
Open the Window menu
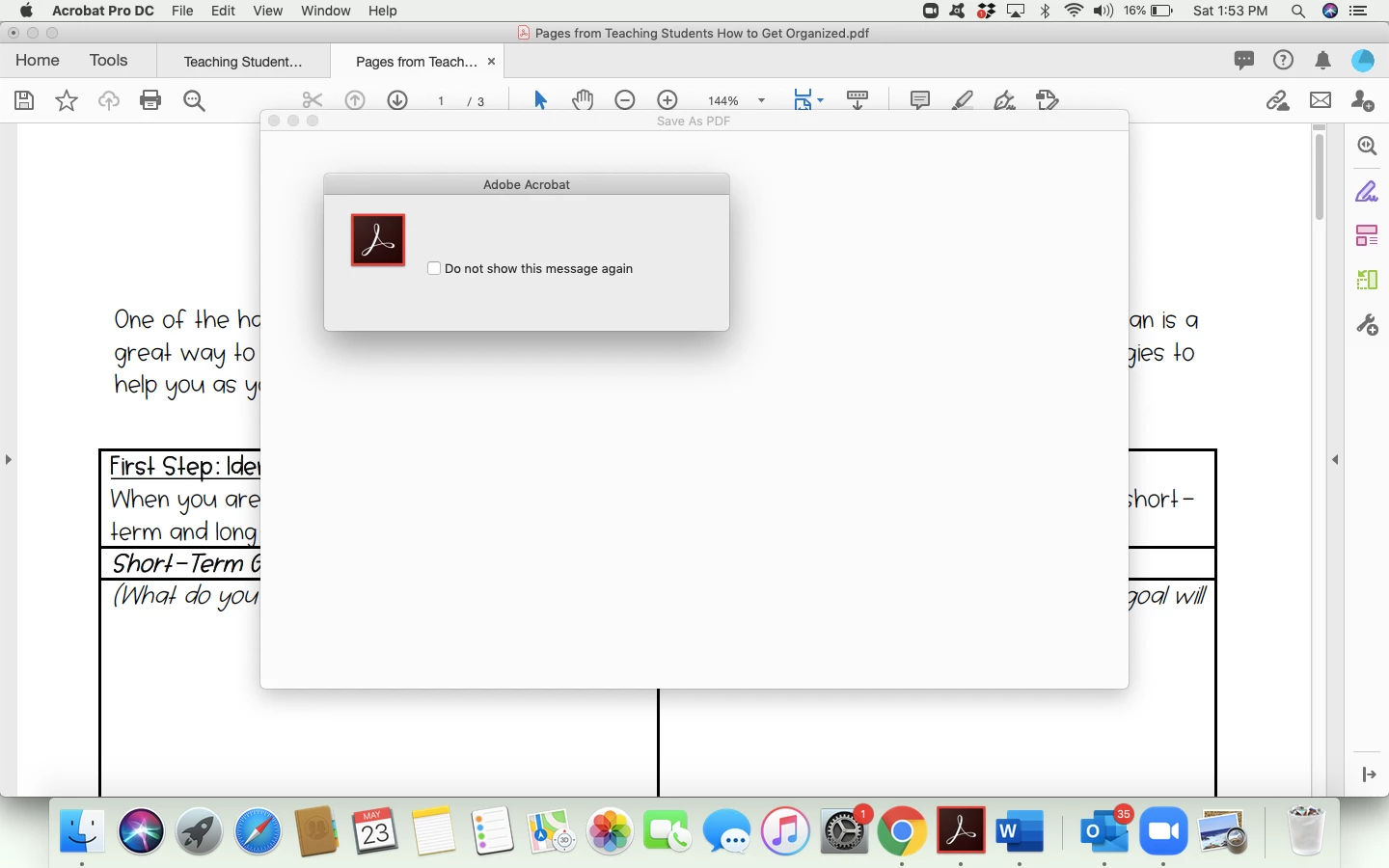326,11
